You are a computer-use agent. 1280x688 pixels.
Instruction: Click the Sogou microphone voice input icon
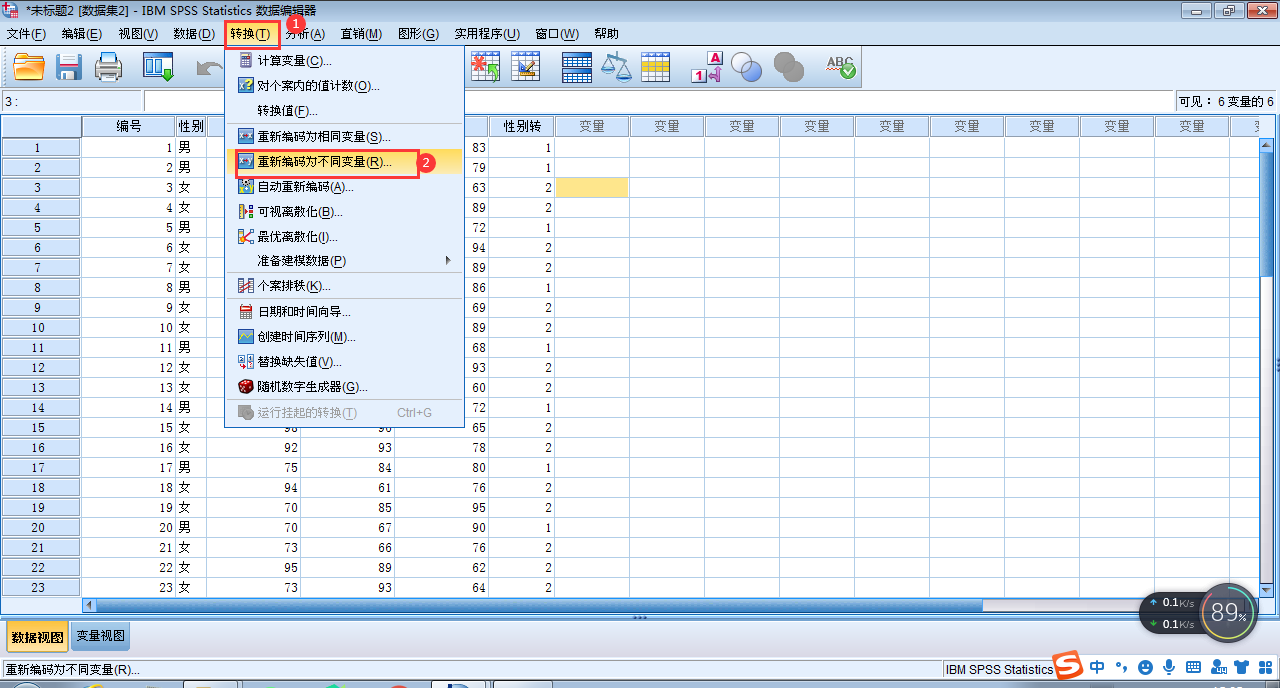click(1168, 667)
